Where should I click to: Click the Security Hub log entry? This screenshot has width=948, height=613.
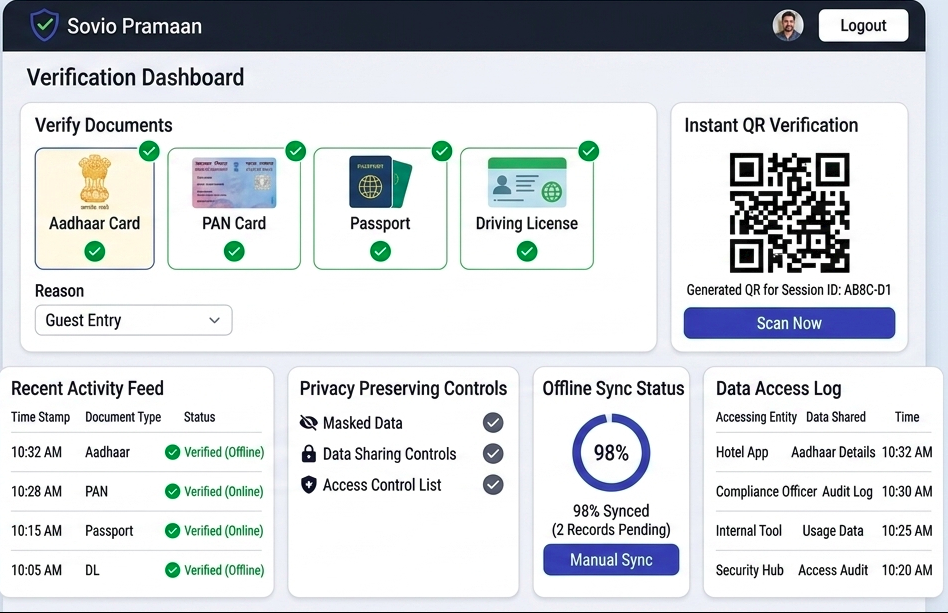click(x=750, y=570)
